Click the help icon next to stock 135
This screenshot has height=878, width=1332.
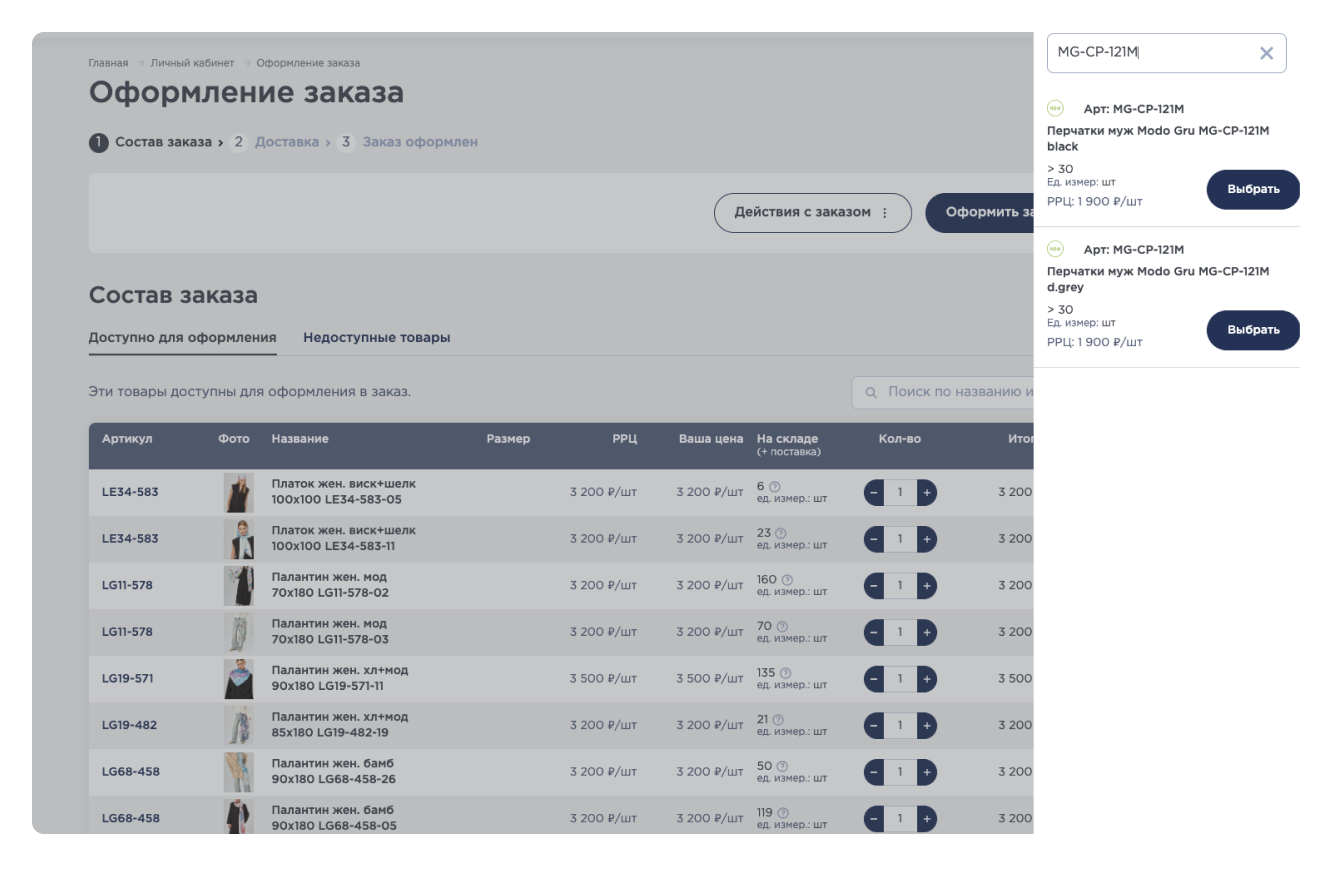[x=785, y=673]
